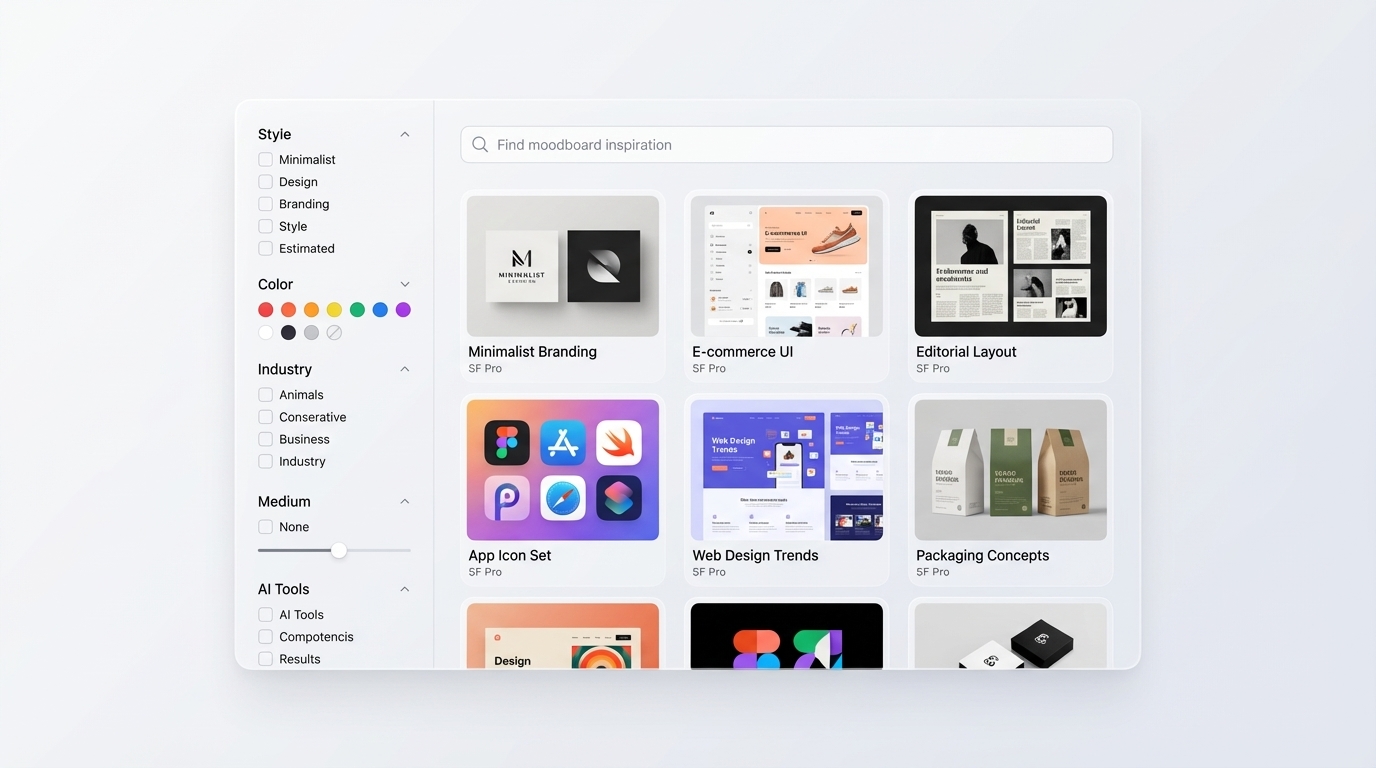The width and height of the screenshot is (1376, 768).
Task: Open the Minimalist Branding moodboard
Action: click(563, 266)
